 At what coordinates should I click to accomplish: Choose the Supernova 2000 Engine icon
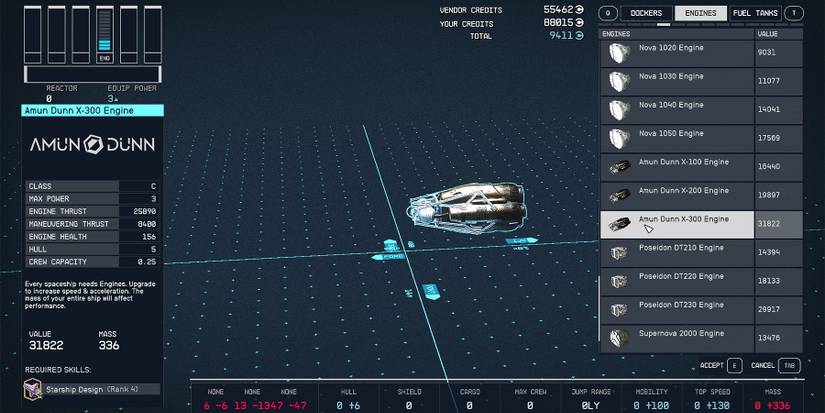(x=619, y=337)
